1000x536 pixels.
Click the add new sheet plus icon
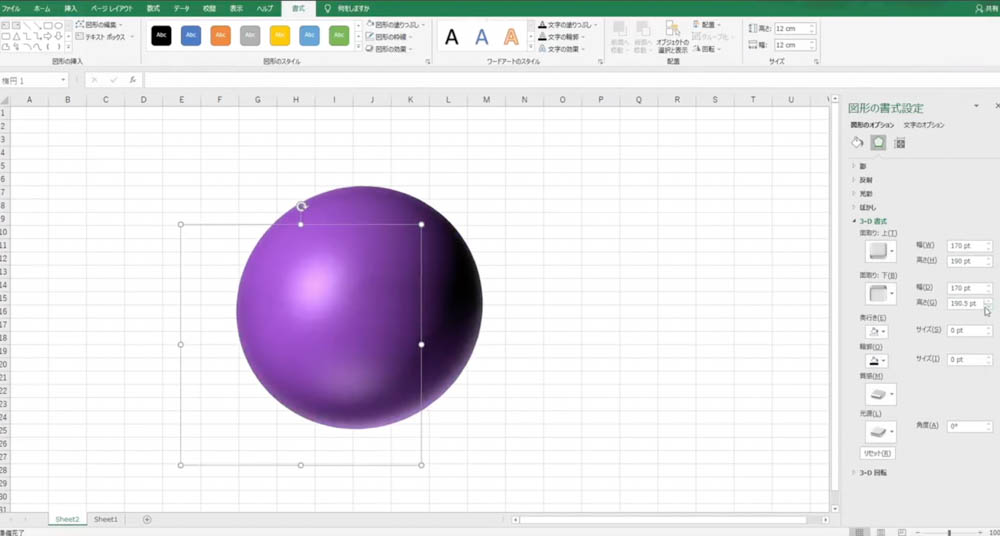click(147, 519)
